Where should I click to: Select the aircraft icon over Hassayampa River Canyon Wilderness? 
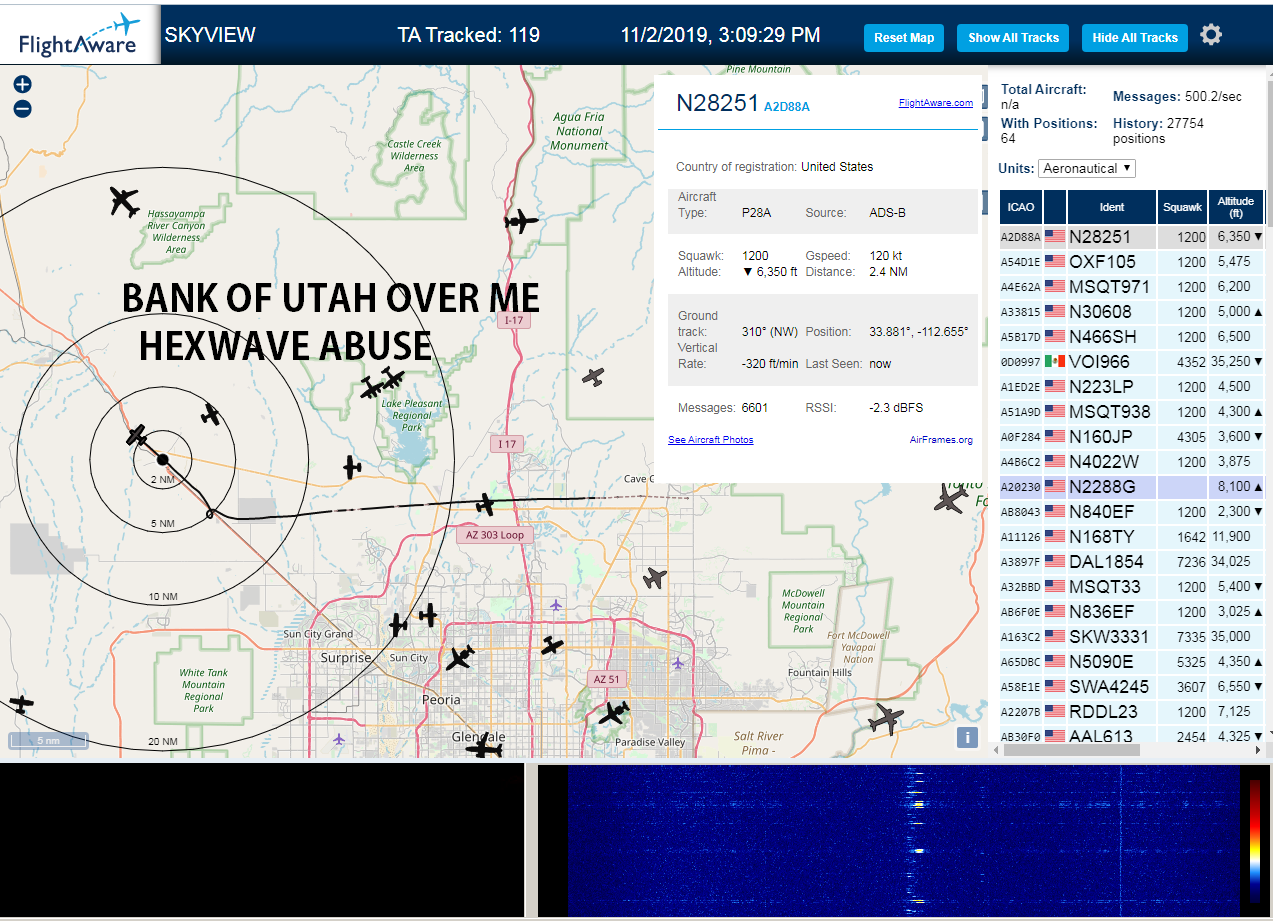(x=124, y=201)
